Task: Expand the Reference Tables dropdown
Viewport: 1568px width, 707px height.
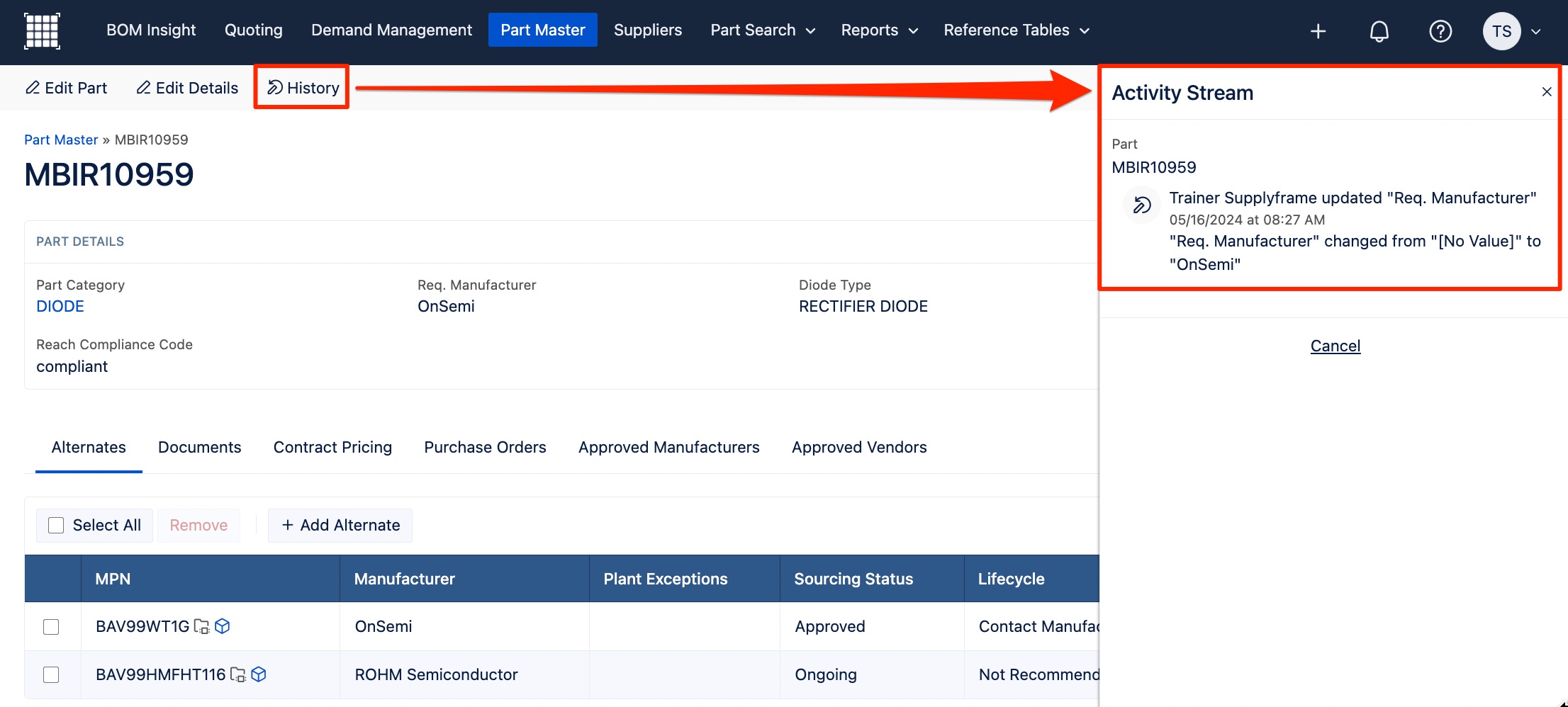Action: (x=1016, y=30)
